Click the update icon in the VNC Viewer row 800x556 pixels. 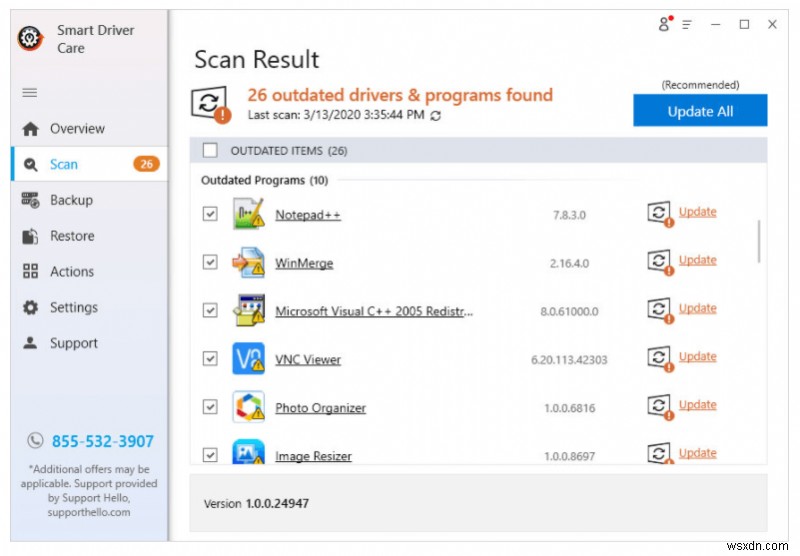pyautogui.click(x=661, y=359)
